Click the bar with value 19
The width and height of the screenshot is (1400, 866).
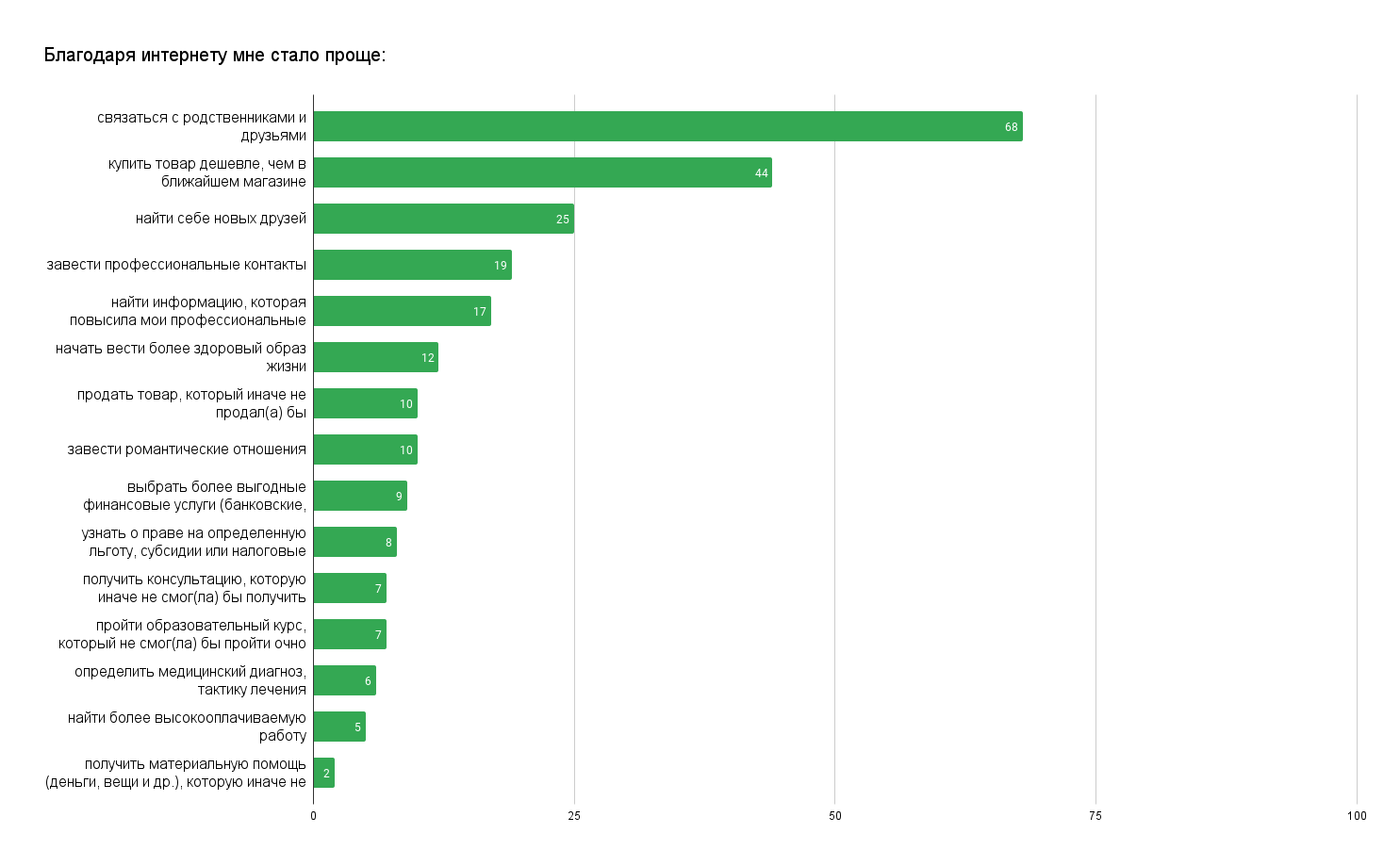(412, 265)
